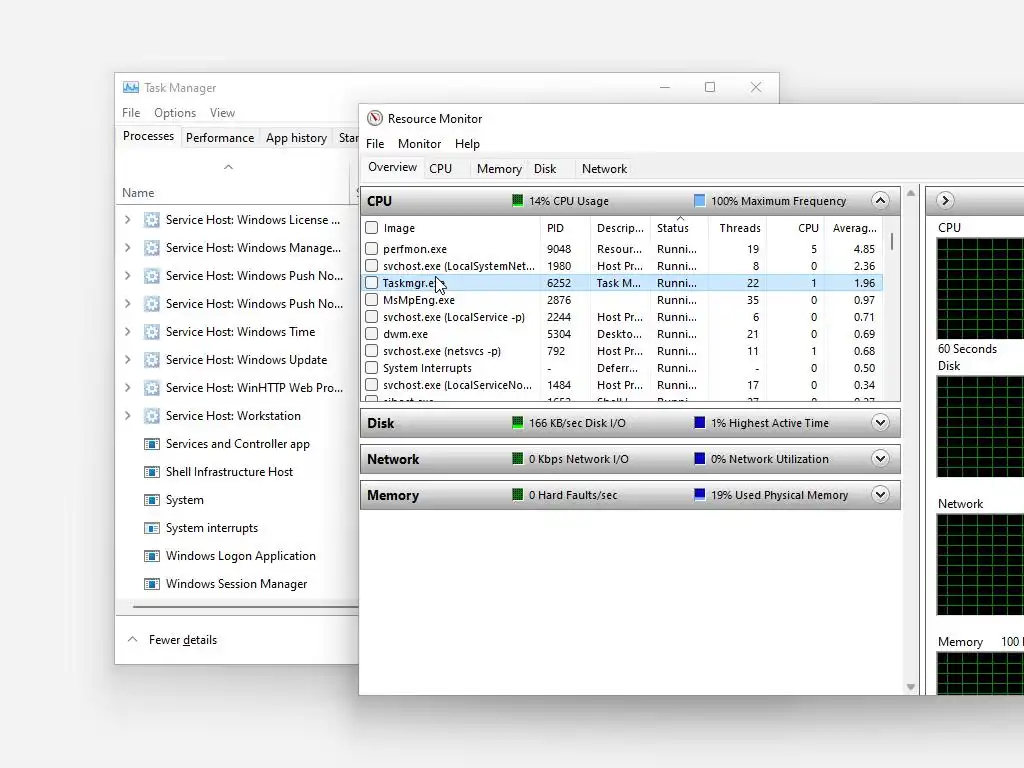Open the File menu in Resource Monitor
Image resolution: width=1024 pixels, height=768 pixels.
375,144
